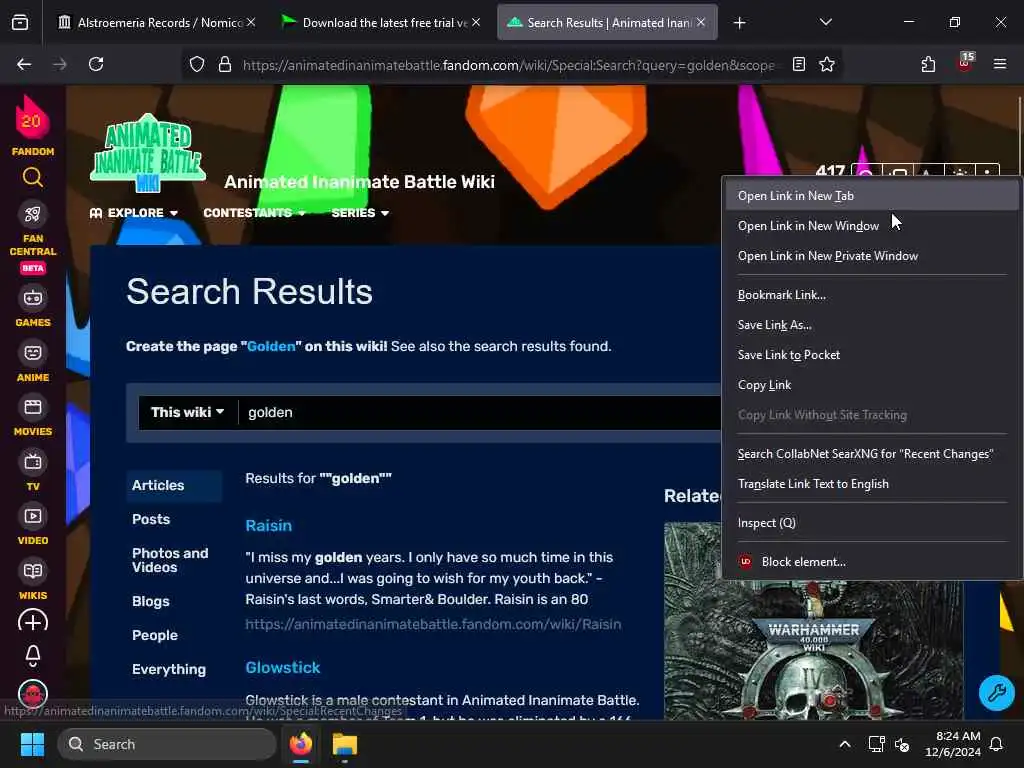Open the Firefox hamburger menu

pos(999,64)
